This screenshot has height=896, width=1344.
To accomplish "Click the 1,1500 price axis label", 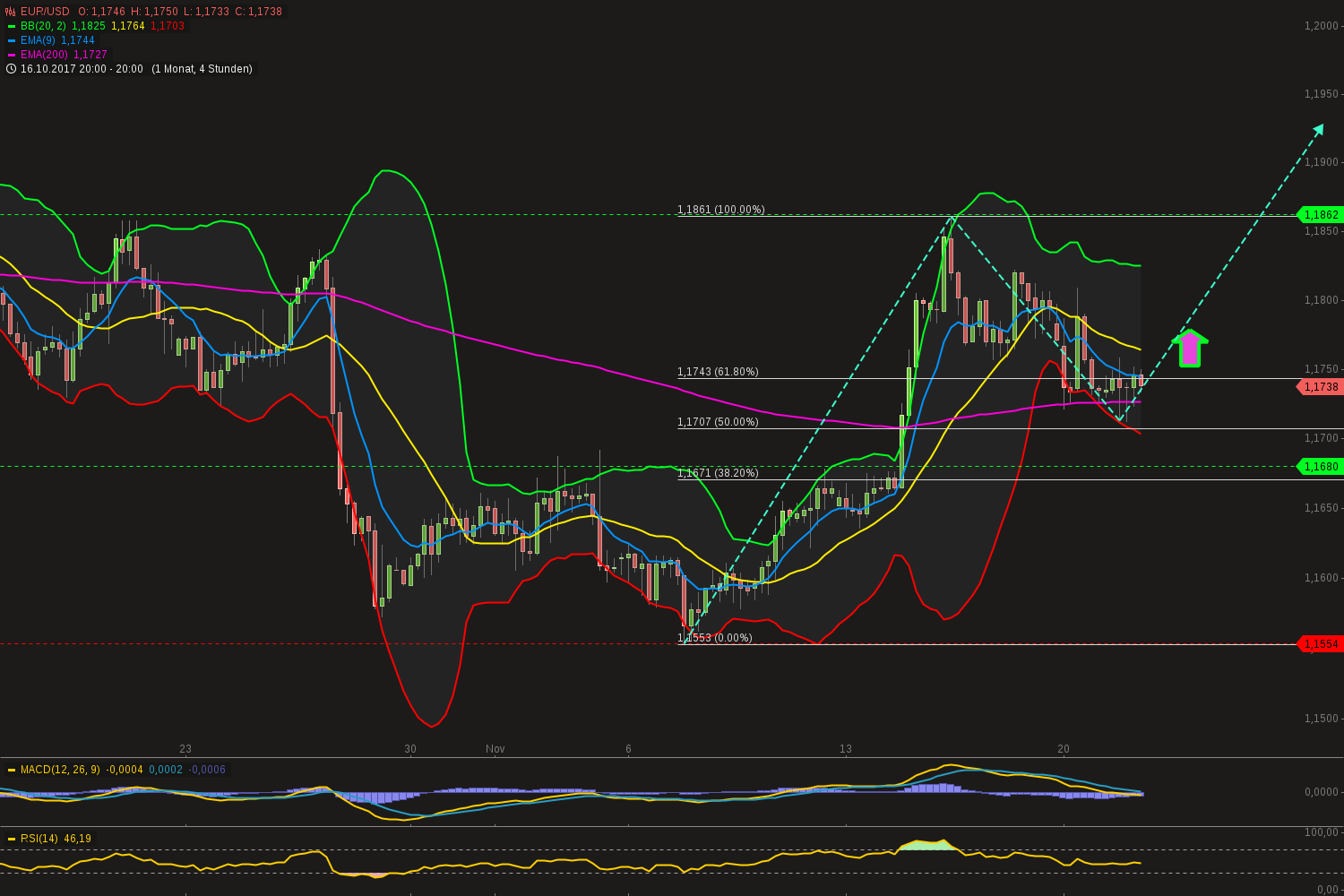I will click(x=1322, y=719).
